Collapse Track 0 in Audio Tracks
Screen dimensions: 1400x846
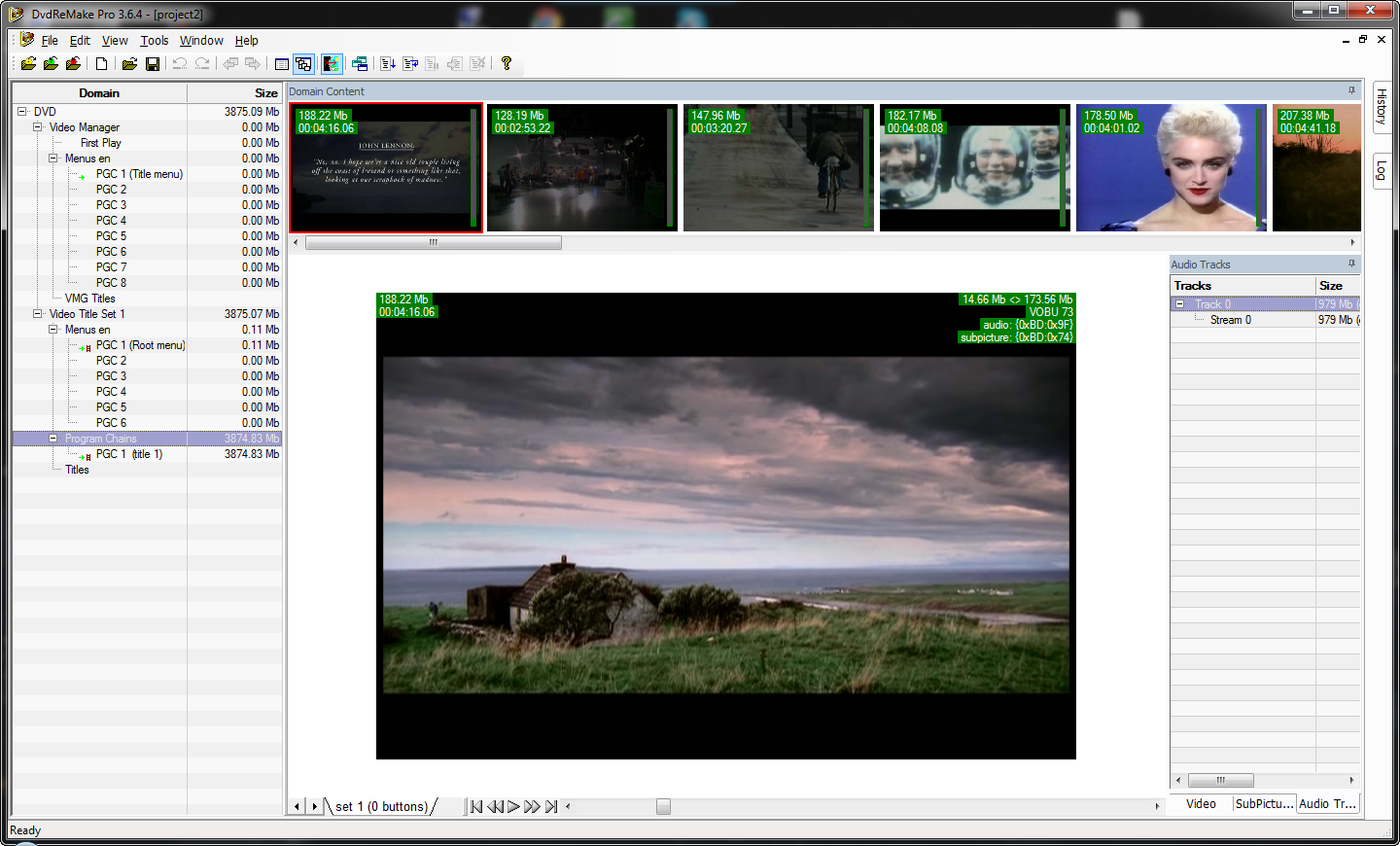pyautogui.click(x=1180, y=304)
